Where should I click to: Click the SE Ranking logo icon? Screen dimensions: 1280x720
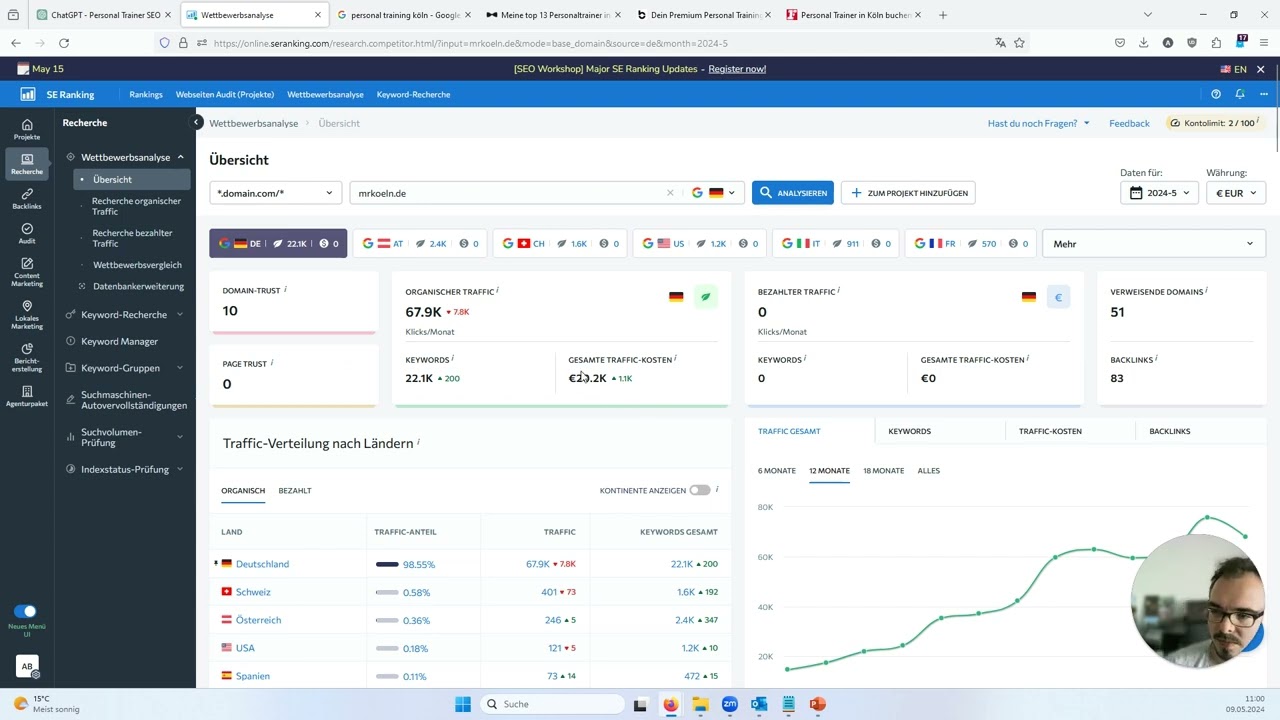28,94
